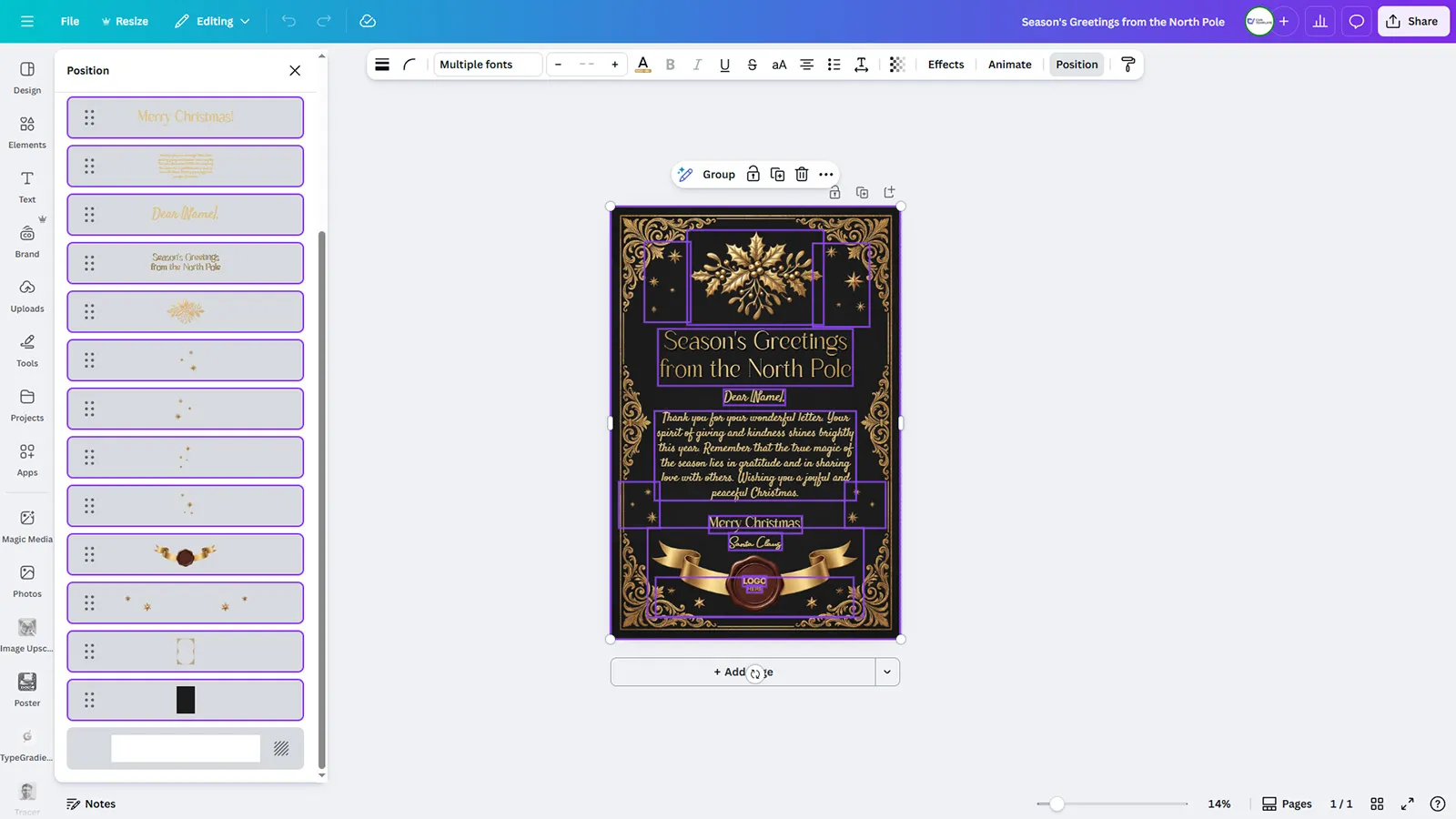Open the Elements panel in sidebar

(x=27, y=132)
